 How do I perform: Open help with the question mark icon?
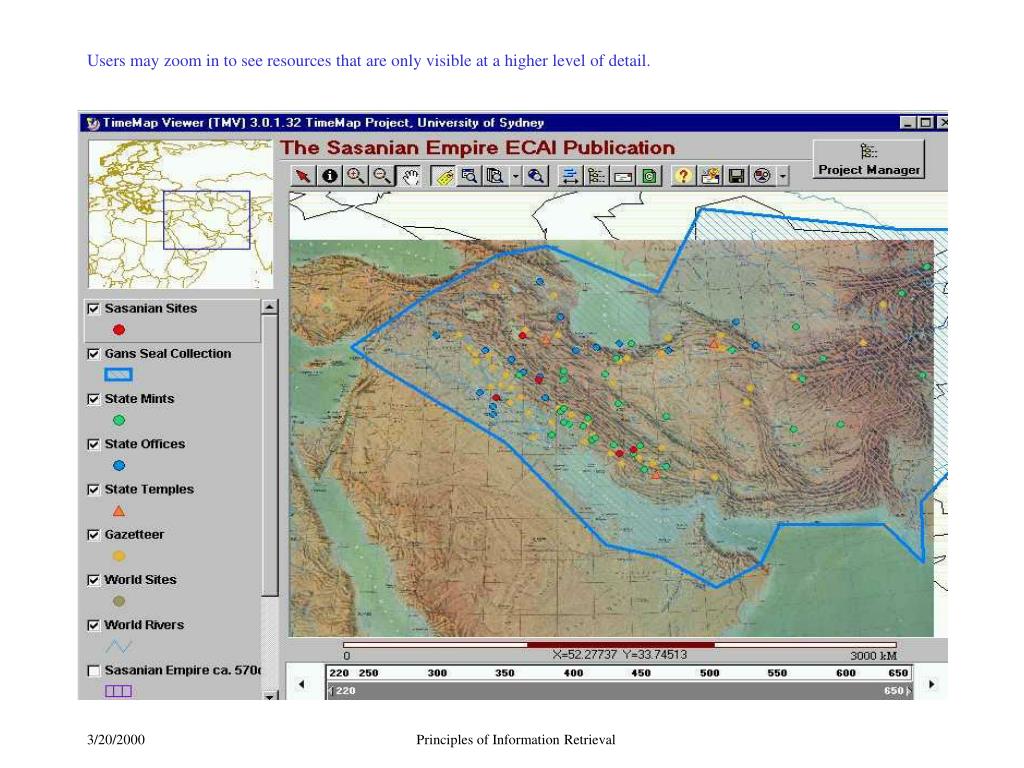point(683,176)
